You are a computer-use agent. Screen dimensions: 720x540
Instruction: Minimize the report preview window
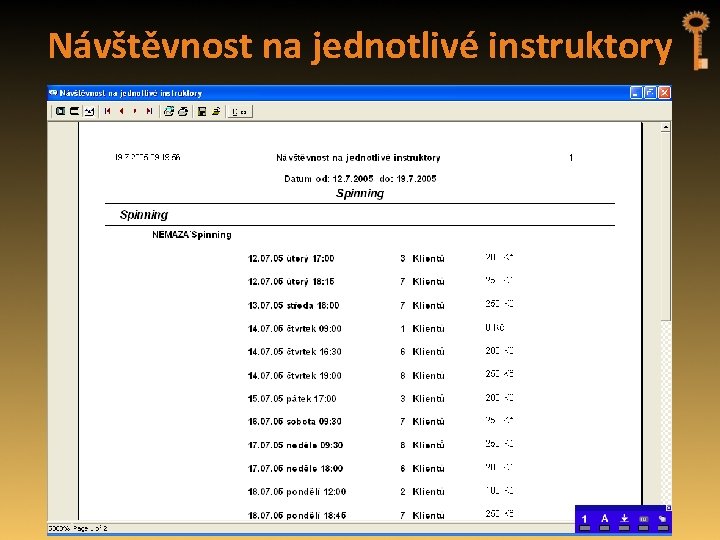click(x=636, y=93)
